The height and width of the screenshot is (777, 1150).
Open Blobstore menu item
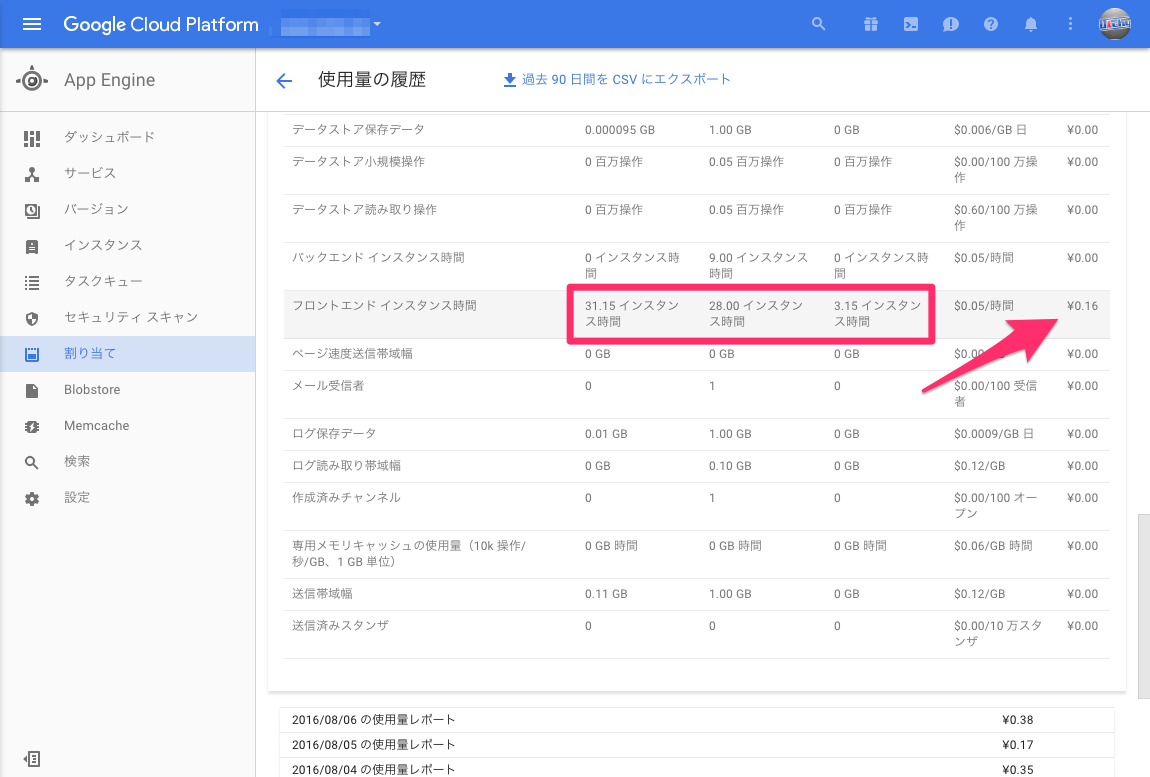coord(128,390)
